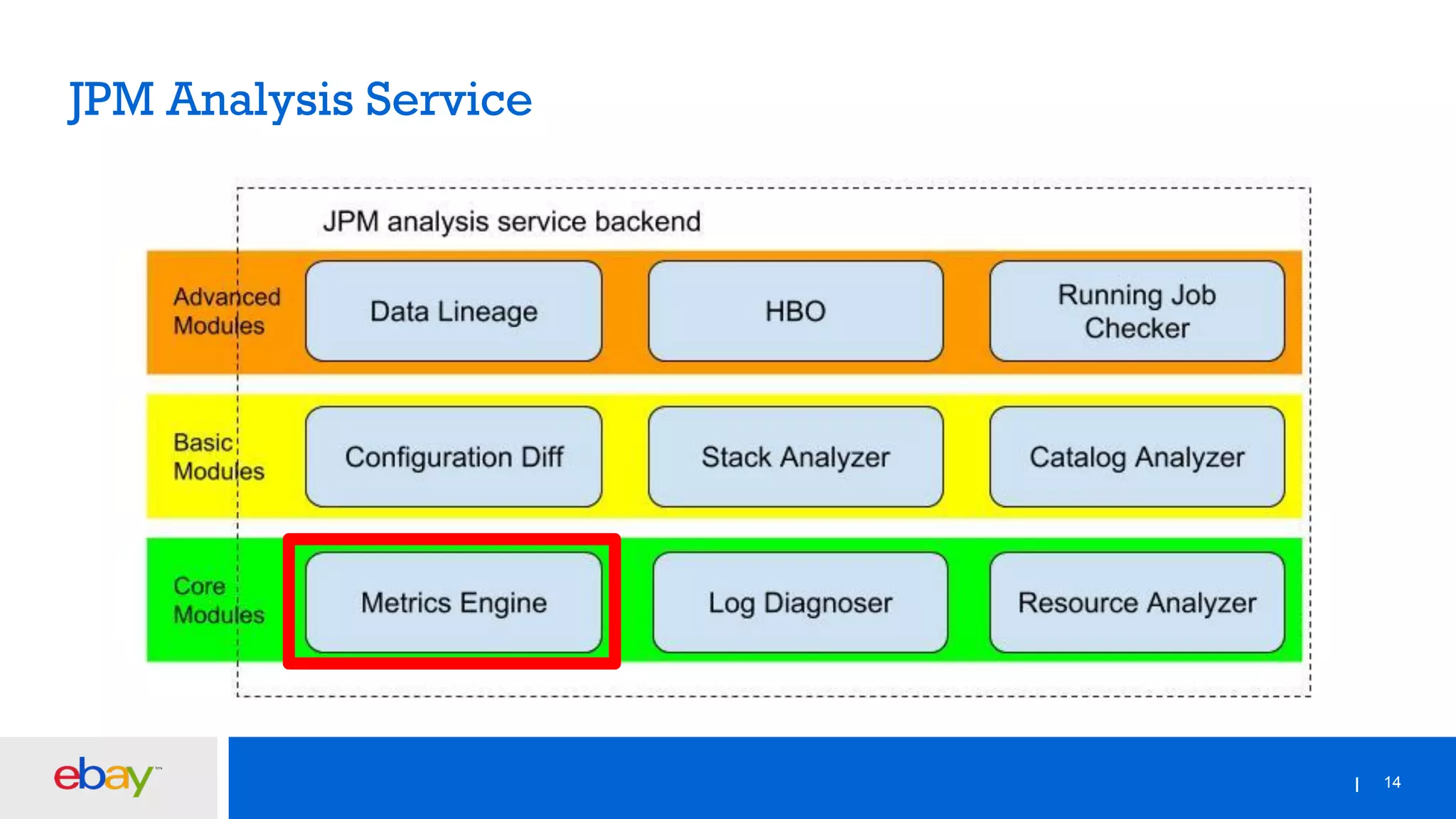Click the 'Basic Modules' row label
The image size is (1456, 819).
point(219,457)
